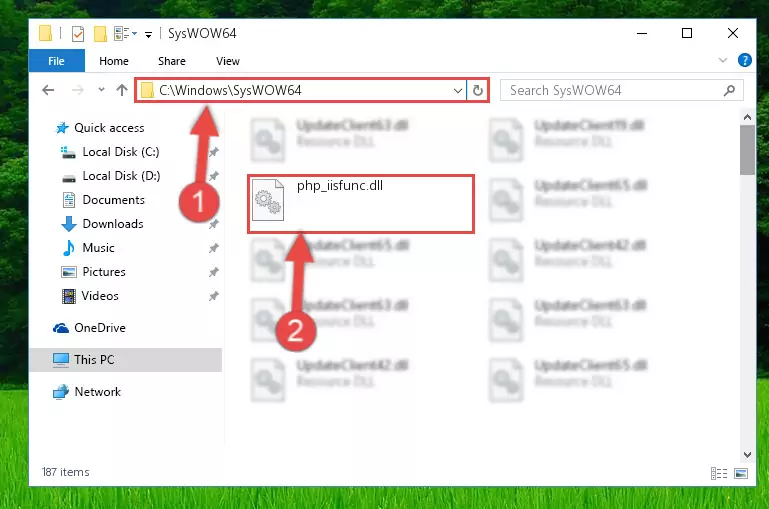Open the File menu
Screen dimensions: 769x509
tap(56, 61)
